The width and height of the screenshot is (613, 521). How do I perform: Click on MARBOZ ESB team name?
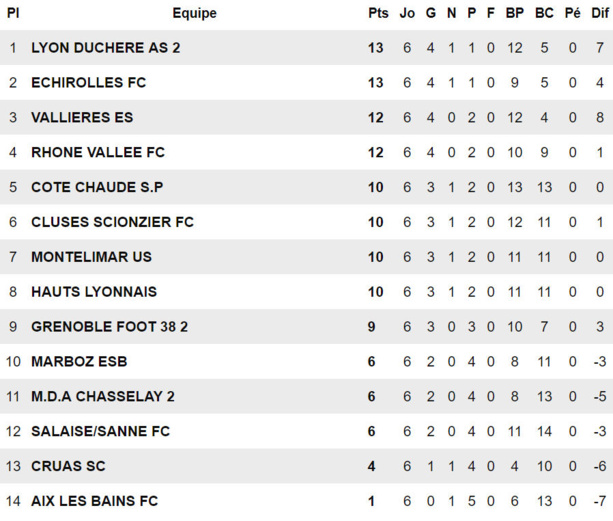[79, 361]
